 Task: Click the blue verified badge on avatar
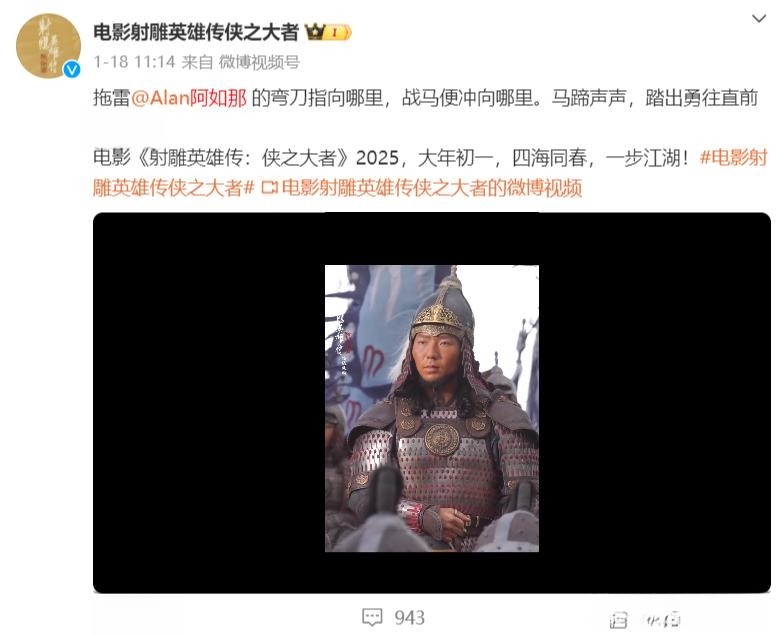coord(72,69)
